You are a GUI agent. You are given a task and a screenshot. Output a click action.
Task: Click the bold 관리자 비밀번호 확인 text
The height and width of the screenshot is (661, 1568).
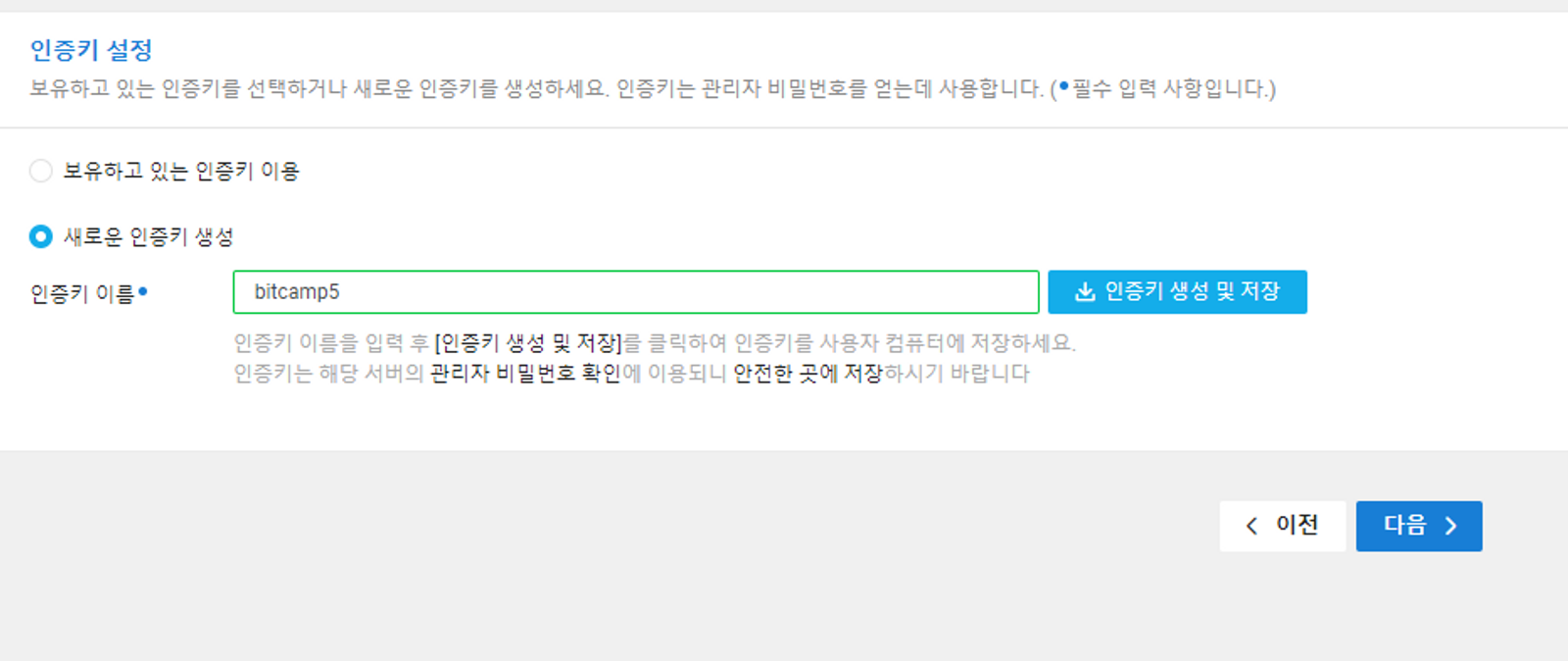[525, 374]
